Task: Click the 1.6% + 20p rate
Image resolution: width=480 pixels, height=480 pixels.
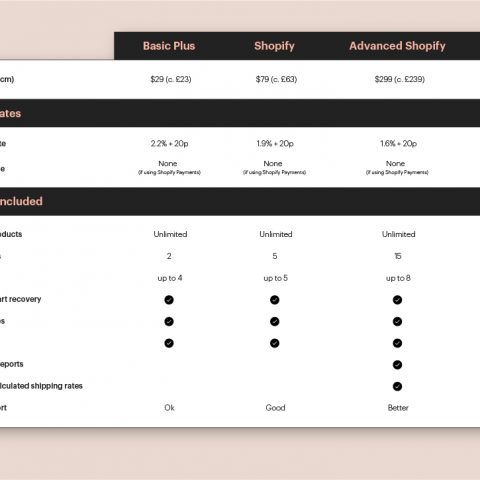Action: pos(399,144)
